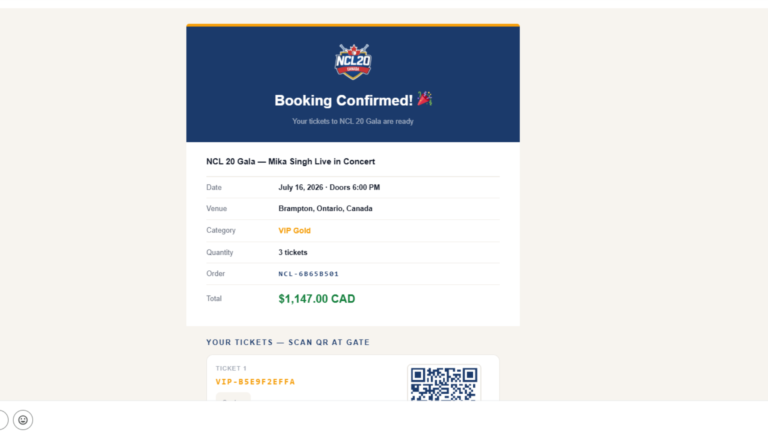Click the Your Tickets Scan QR heading
The image size is (768, 432).
coord(288,342)
